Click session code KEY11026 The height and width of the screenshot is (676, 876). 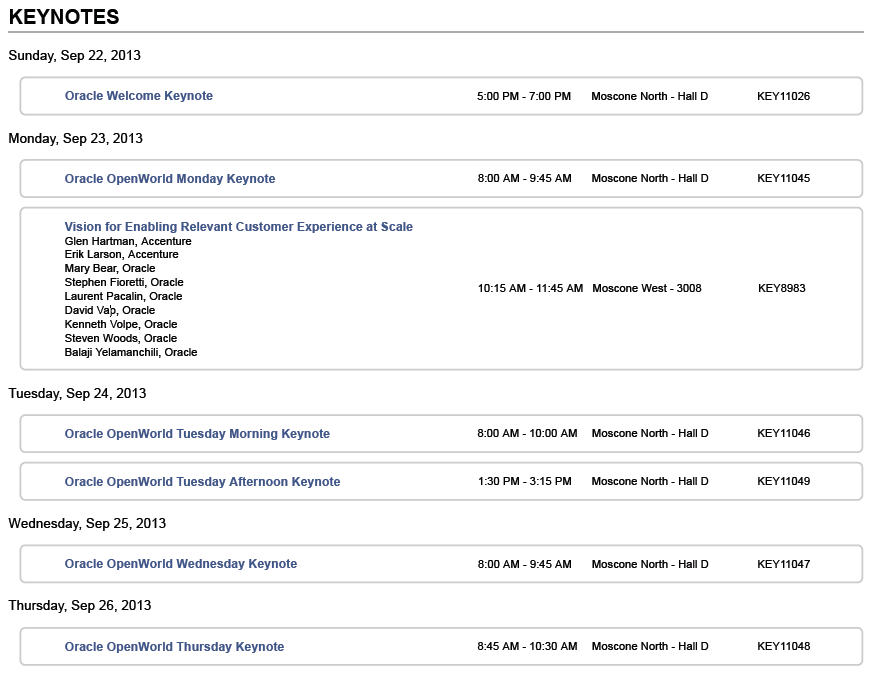[x=783, y=97]
